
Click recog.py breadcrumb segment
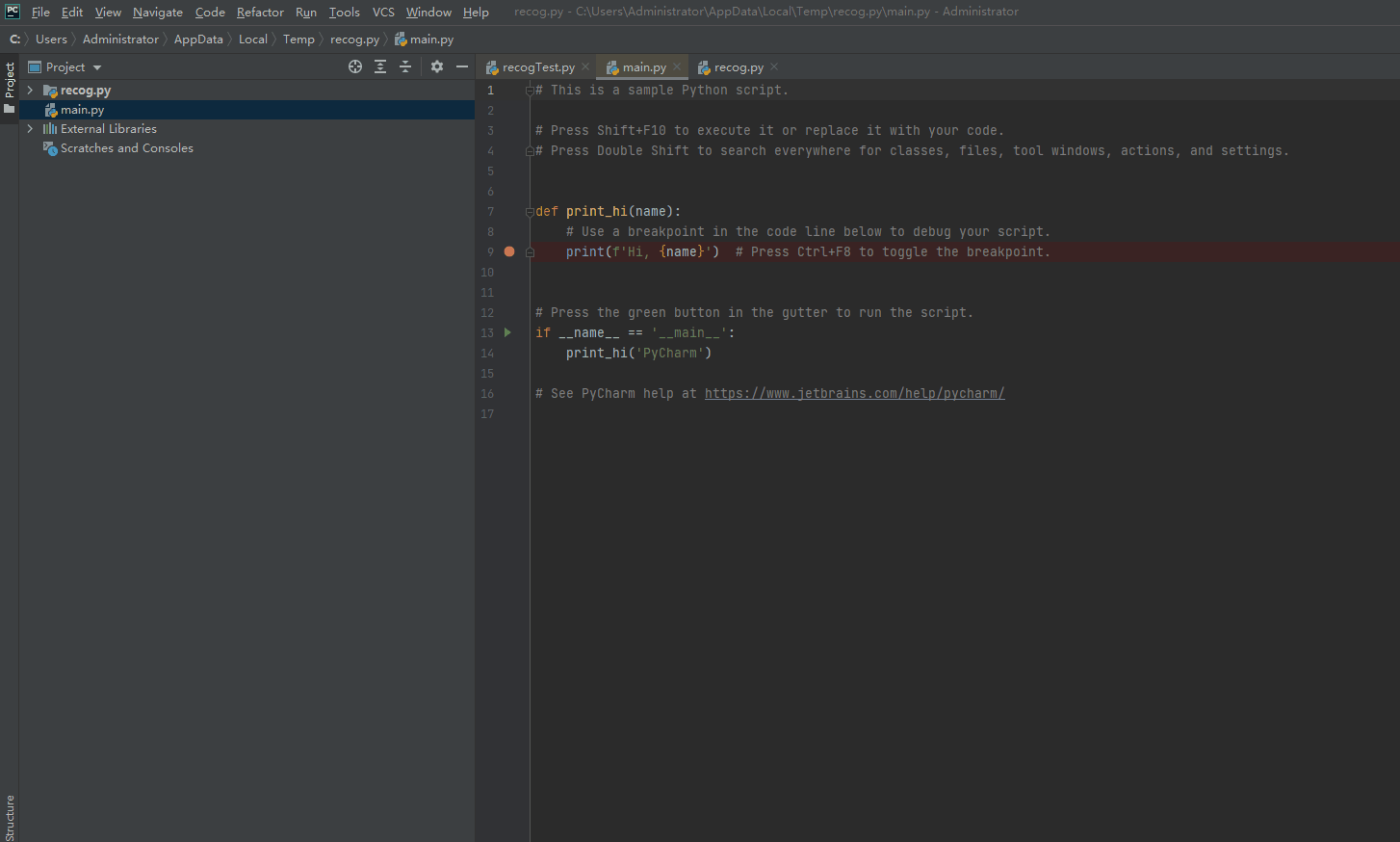354,39
